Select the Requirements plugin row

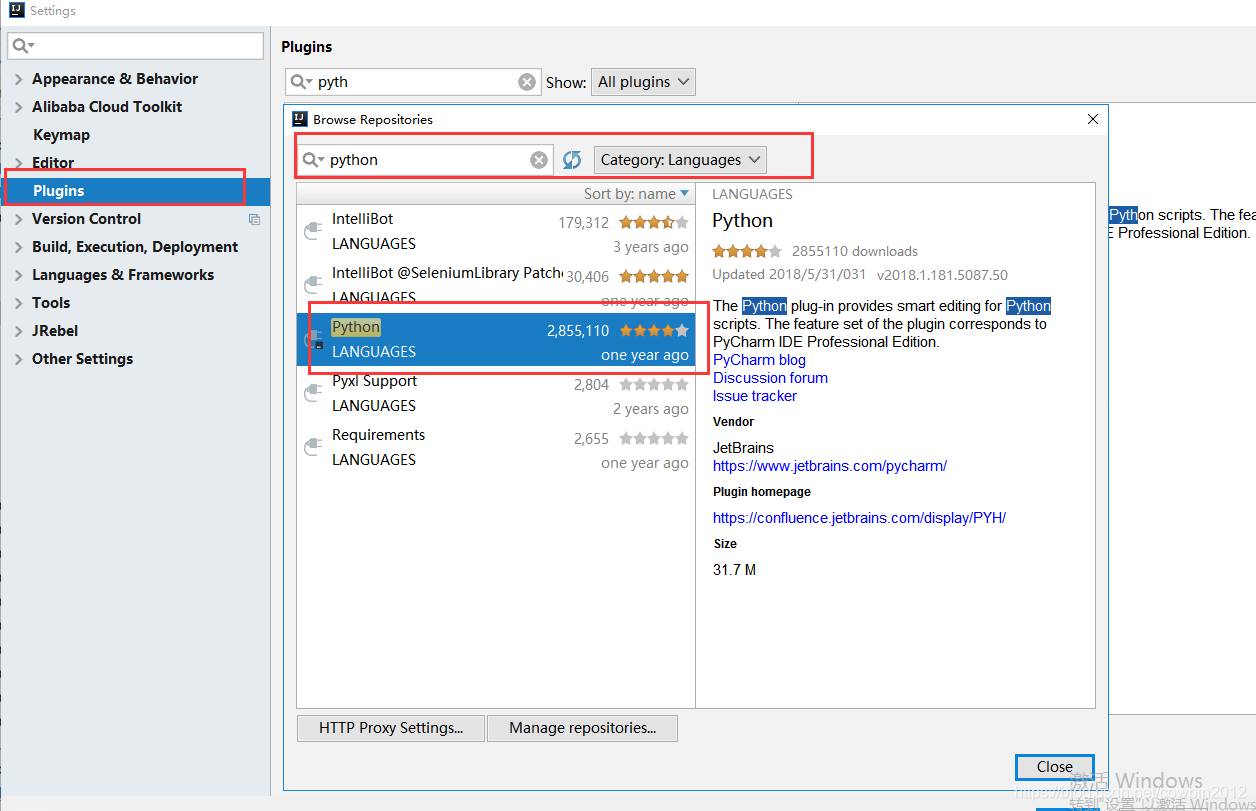496,448
